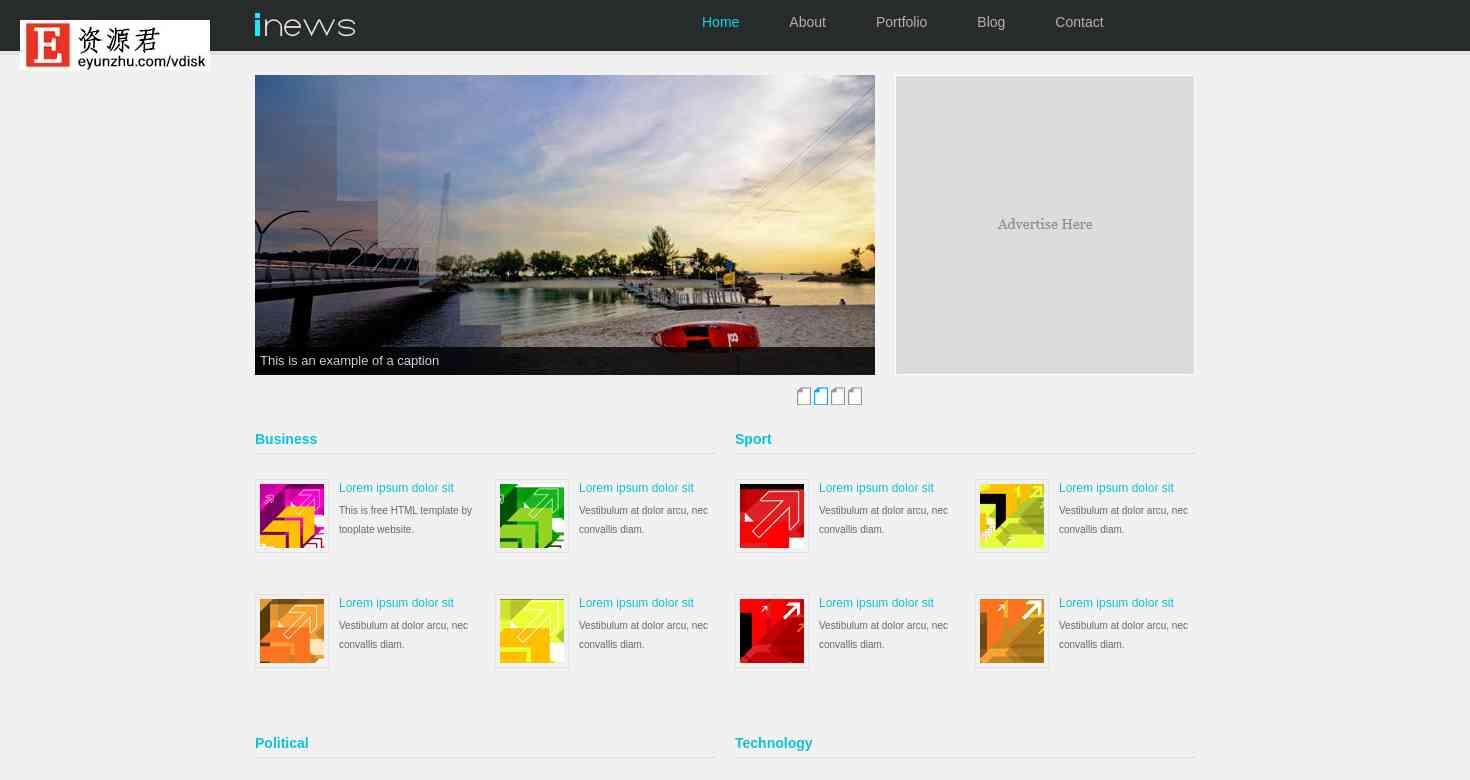Screen dimensions: 1470x780
Task: Select the highlighted second slide pagination icon
Action: 821,396
